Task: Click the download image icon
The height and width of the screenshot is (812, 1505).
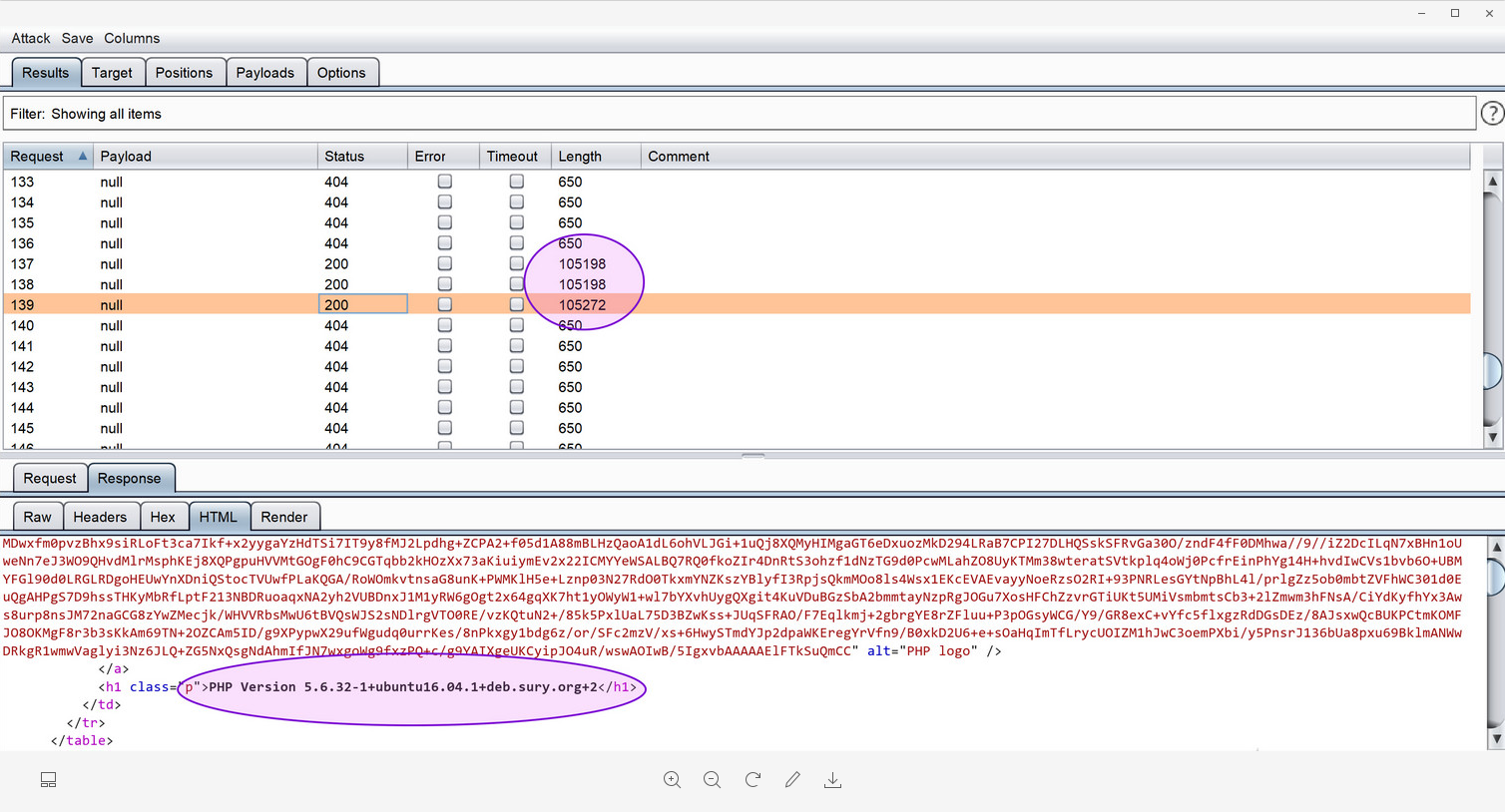Action: (x=832, y=780)
